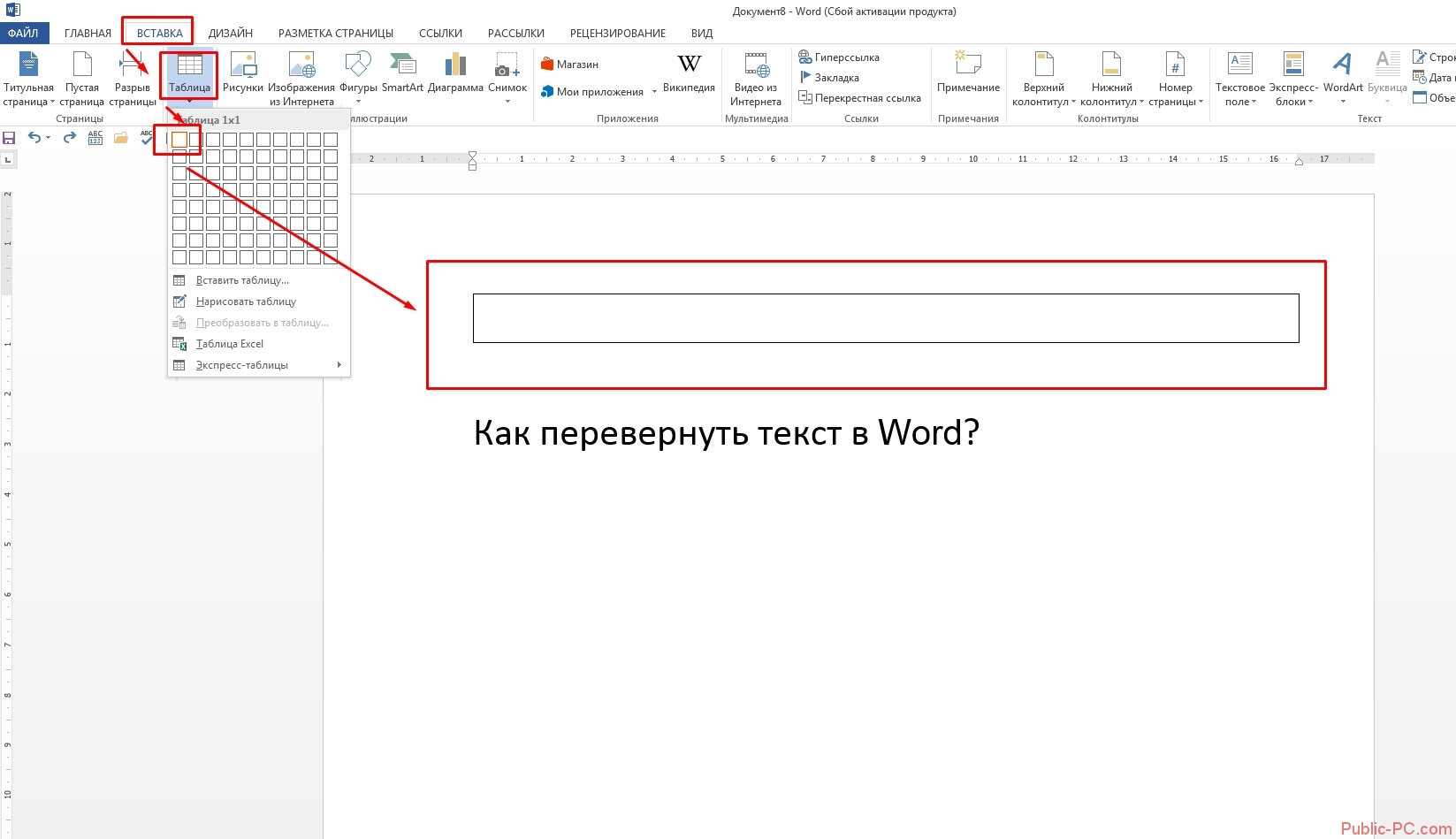1456x839 pixels.
Task: Open the Текстовое поле text box dropdown
Action: click(x=1240, y=80)
